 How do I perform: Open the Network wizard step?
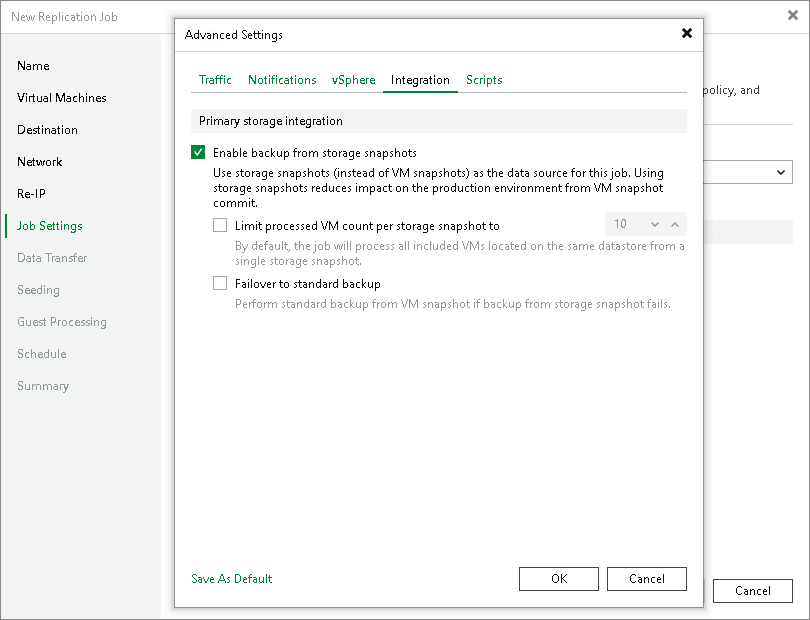39,162
